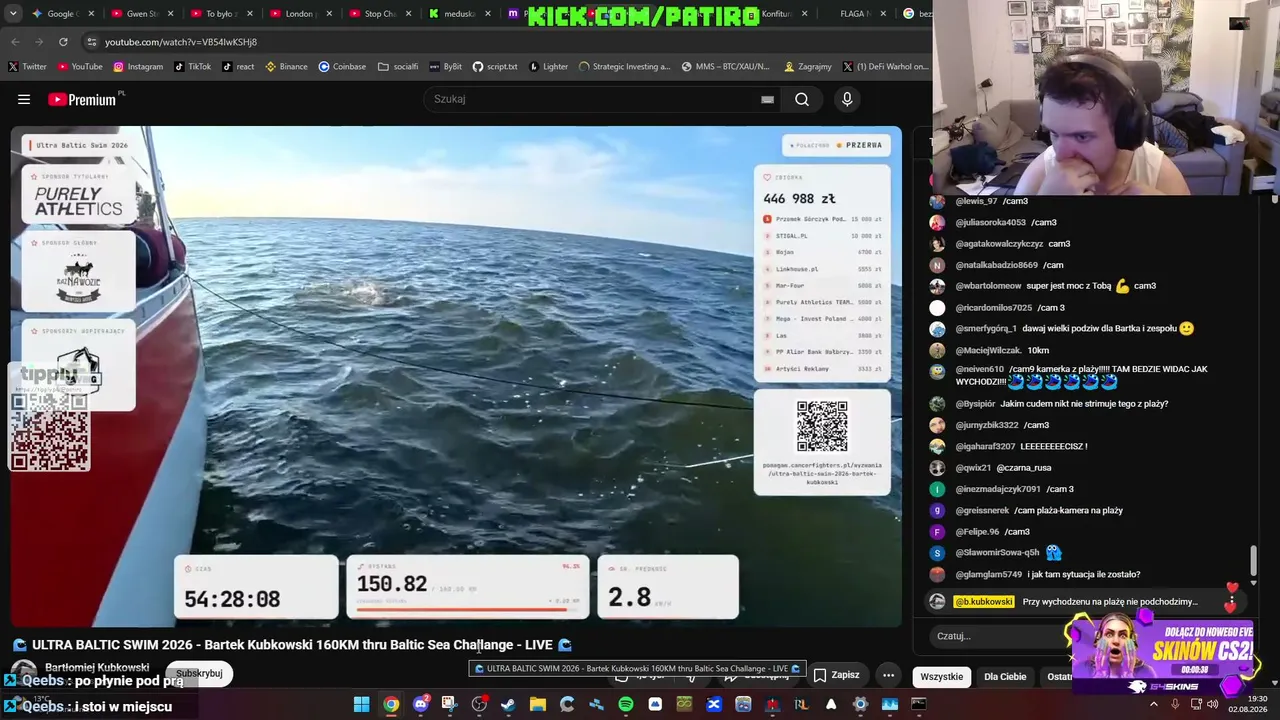Open the Windows Start menu
The width and height of the screenshot is (1280, 720).
[x=361, y=704]
